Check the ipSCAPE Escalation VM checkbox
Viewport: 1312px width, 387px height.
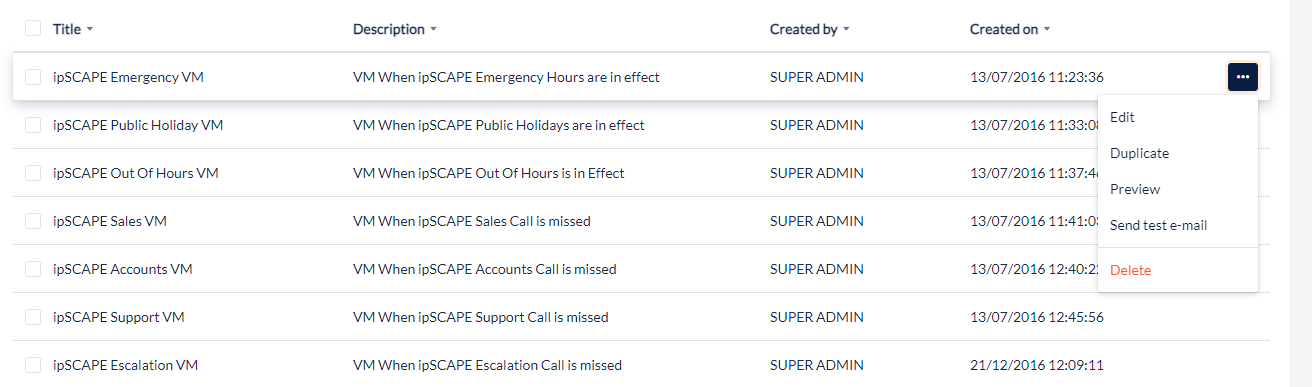pyautogui.click(x=33, y=365)
